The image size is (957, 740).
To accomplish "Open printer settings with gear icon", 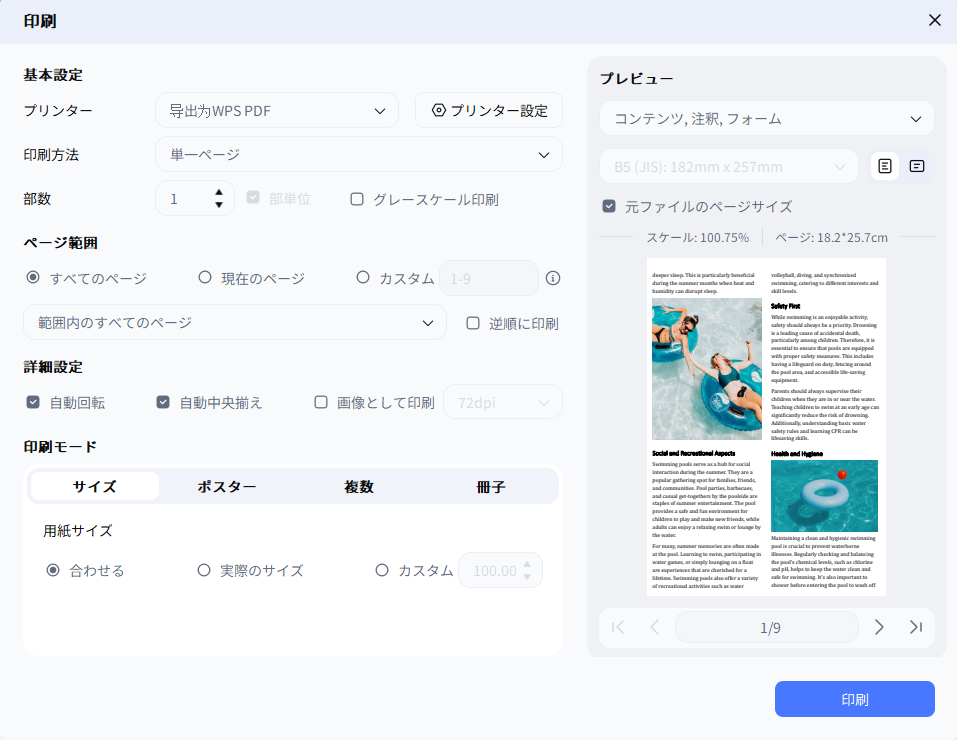I will [489, 111].
